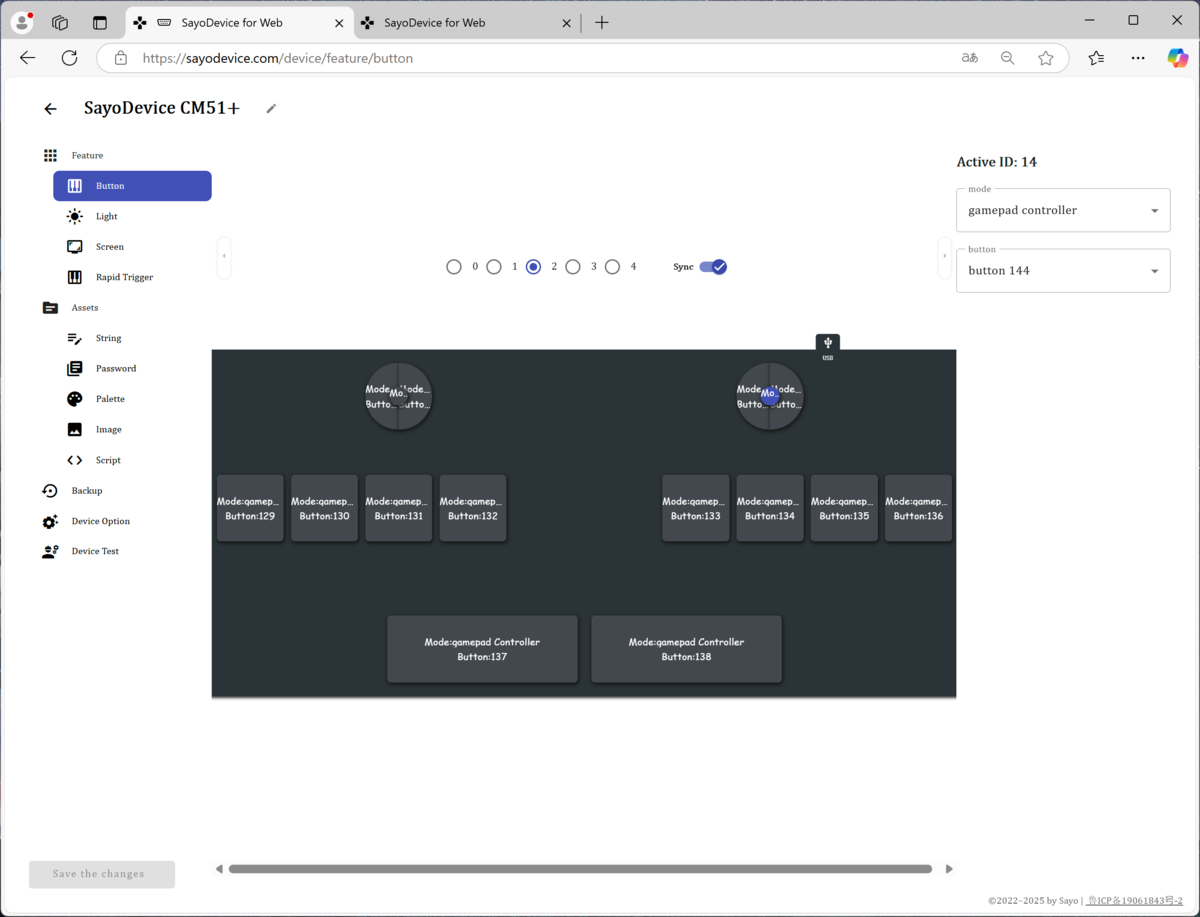Image resolution: width=1200 pixels, height=917 pixels.
Task: Click the right joystick center blue button
Action: 770,394
